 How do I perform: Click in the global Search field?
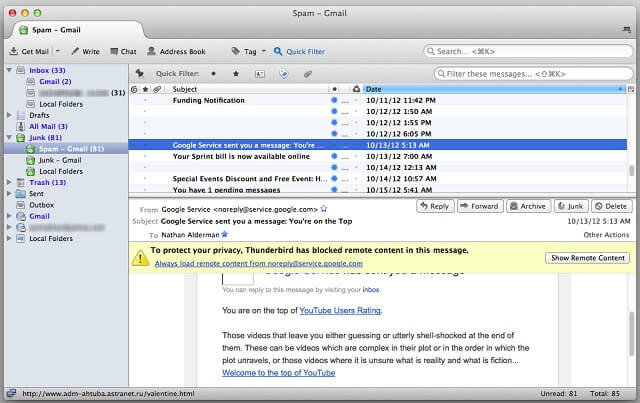[x=528, y=51]
